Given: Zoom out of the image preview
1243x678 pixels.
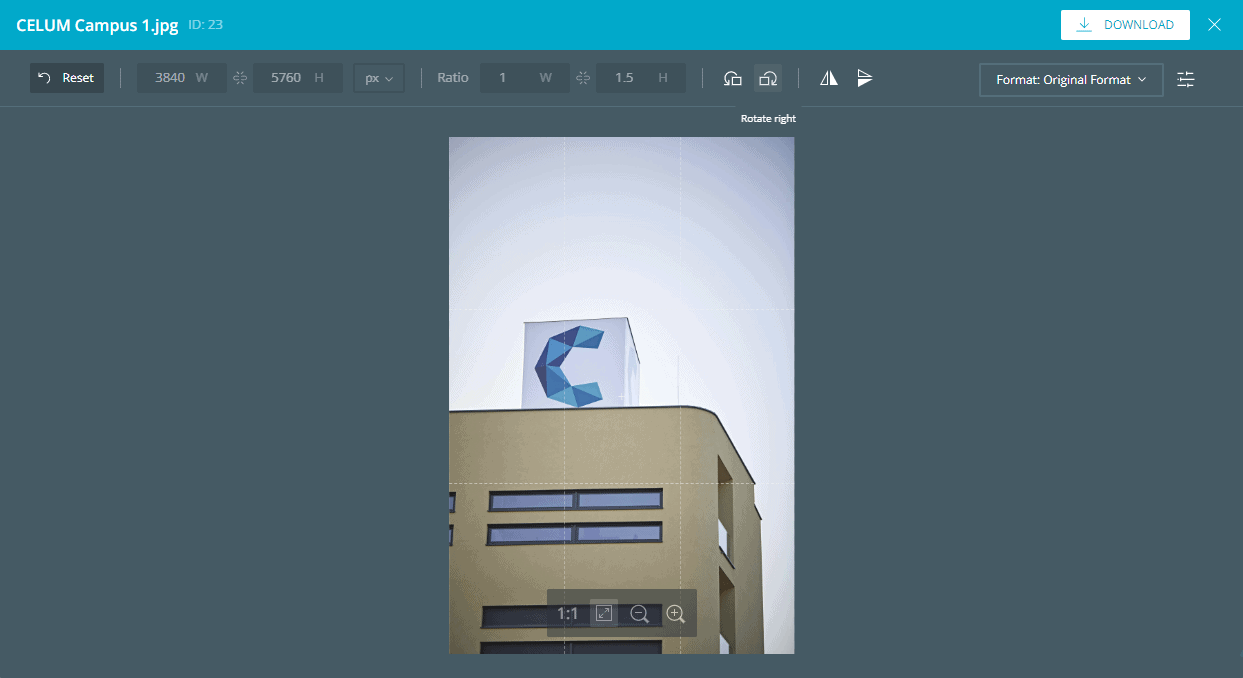Looking at the screenshot, I should coord(640,614).
